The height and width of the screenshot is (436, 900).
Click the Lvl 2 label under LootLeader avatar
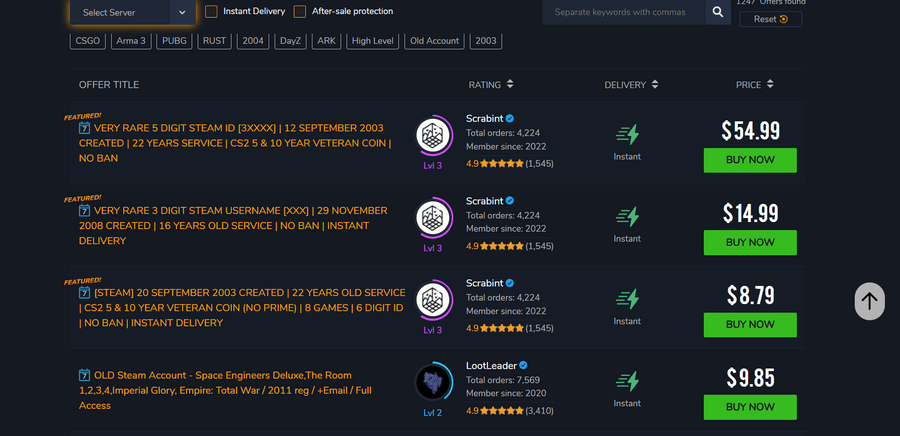[x=433, y=412]
